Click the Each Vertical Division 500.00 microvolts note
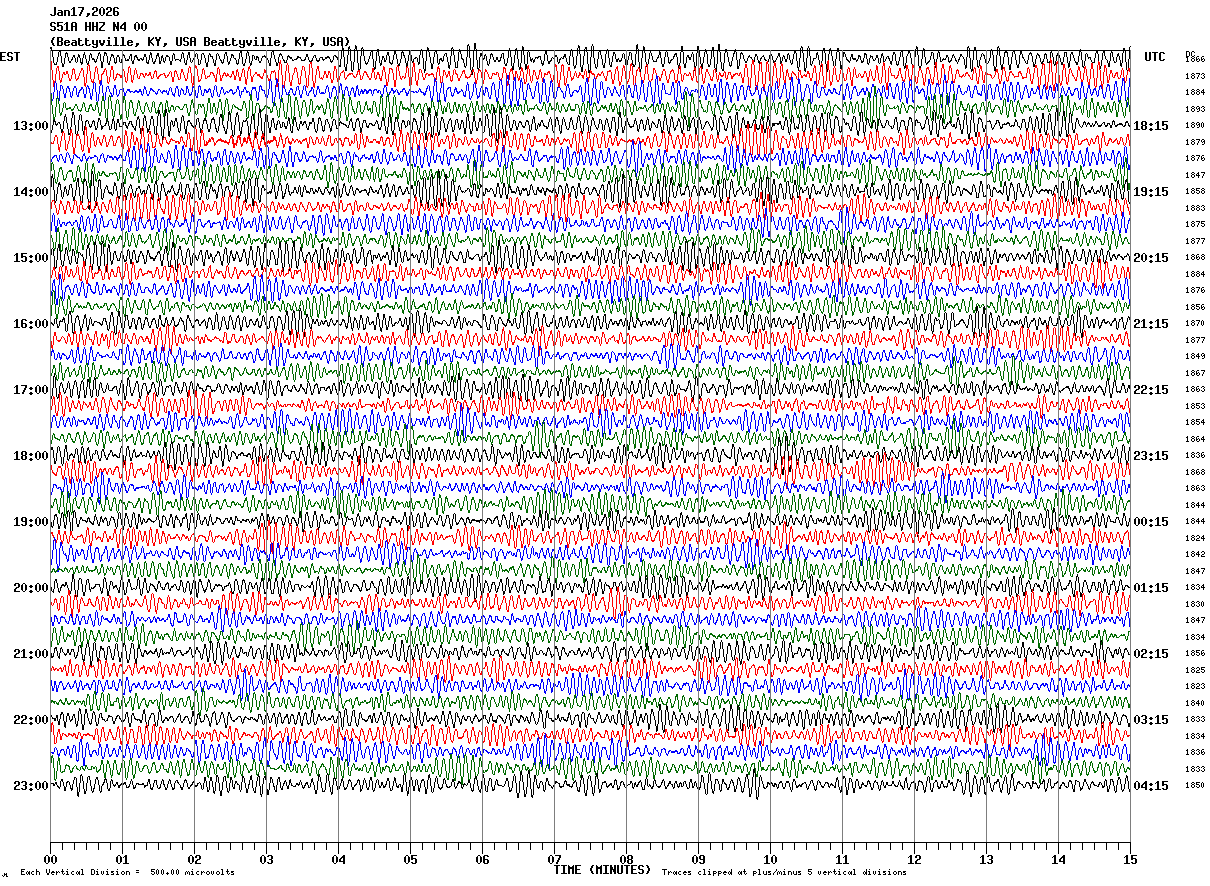The height and width of the screenshot is (886, 1210). click(127, 872)
